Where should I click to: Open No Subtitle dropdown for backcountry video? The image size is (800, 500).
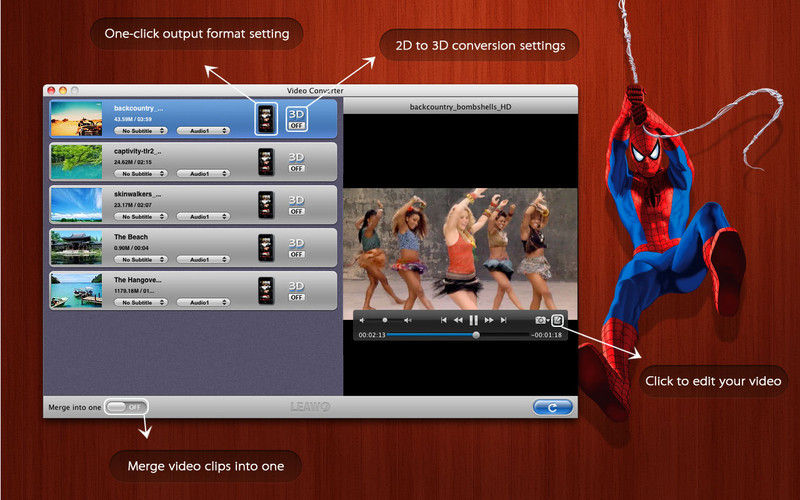coord(141,131)
